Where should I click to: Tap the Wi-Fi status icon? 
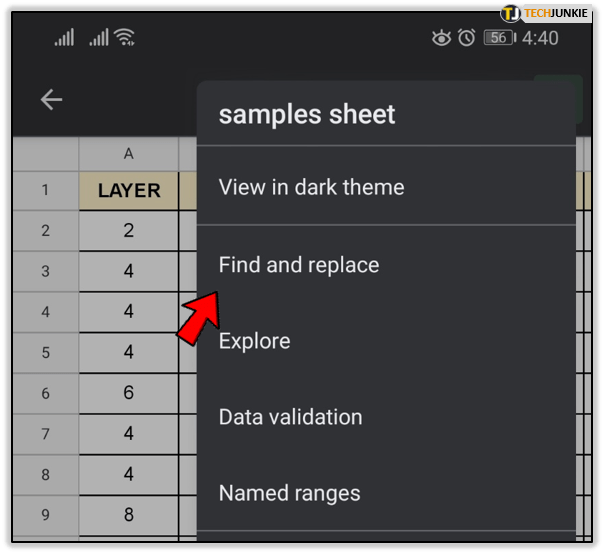coord(124,38)
